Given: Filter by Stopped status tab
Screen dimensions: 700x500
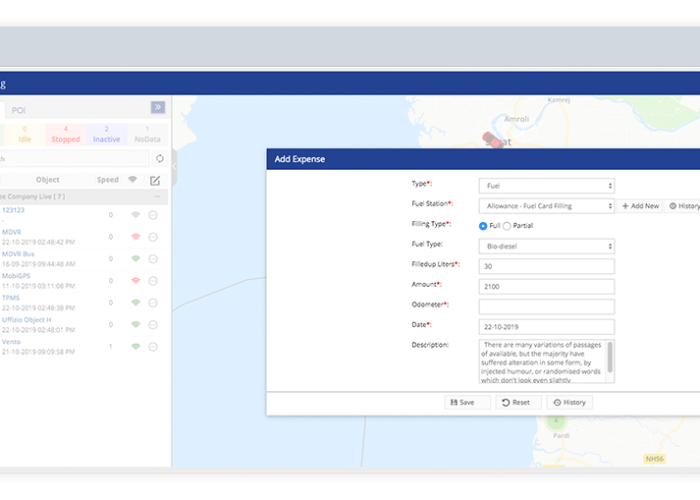Looking at the screenshot, I should [65, 134].
